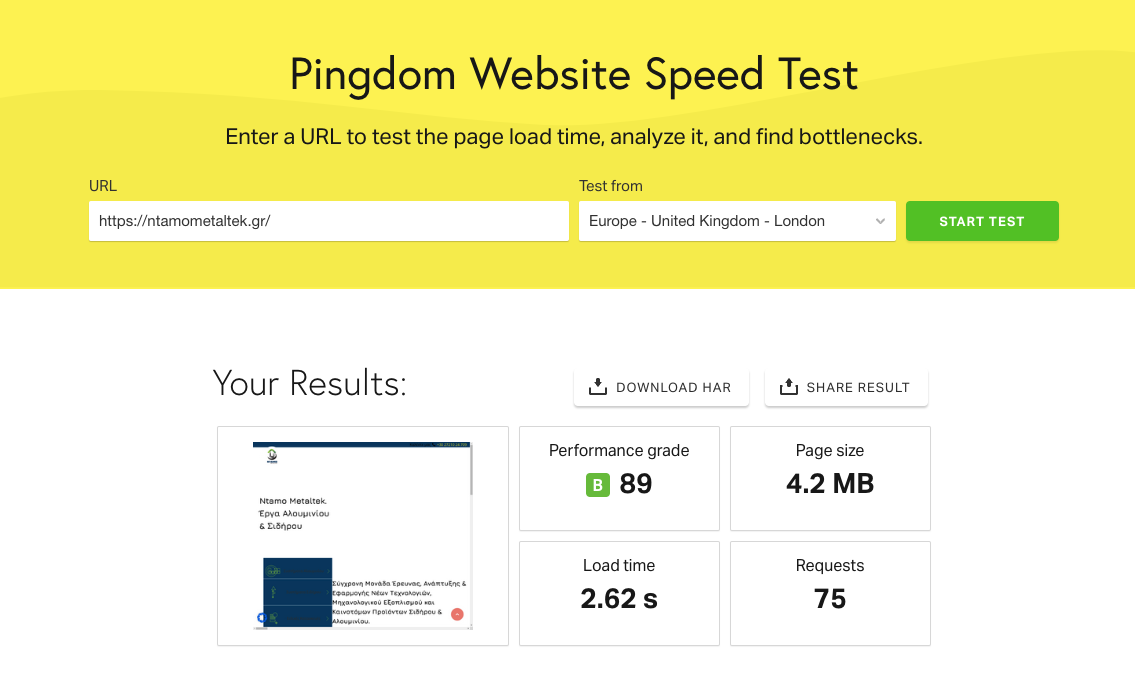The height and width of the screenshot is (679, 1135).
Task: Click the share icon on Share Result
Action: point(789,387)
